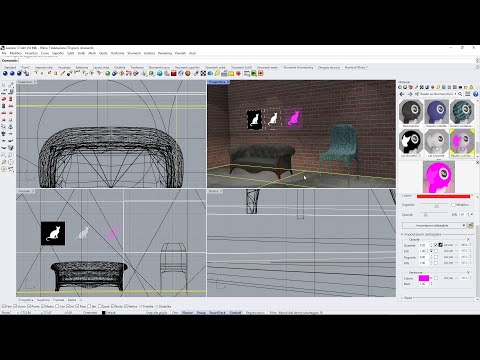The height and width of the screenshot is (360, 480).
Task: Switch to the Standard toolbar tab
Action: click(x=10, y=67)
